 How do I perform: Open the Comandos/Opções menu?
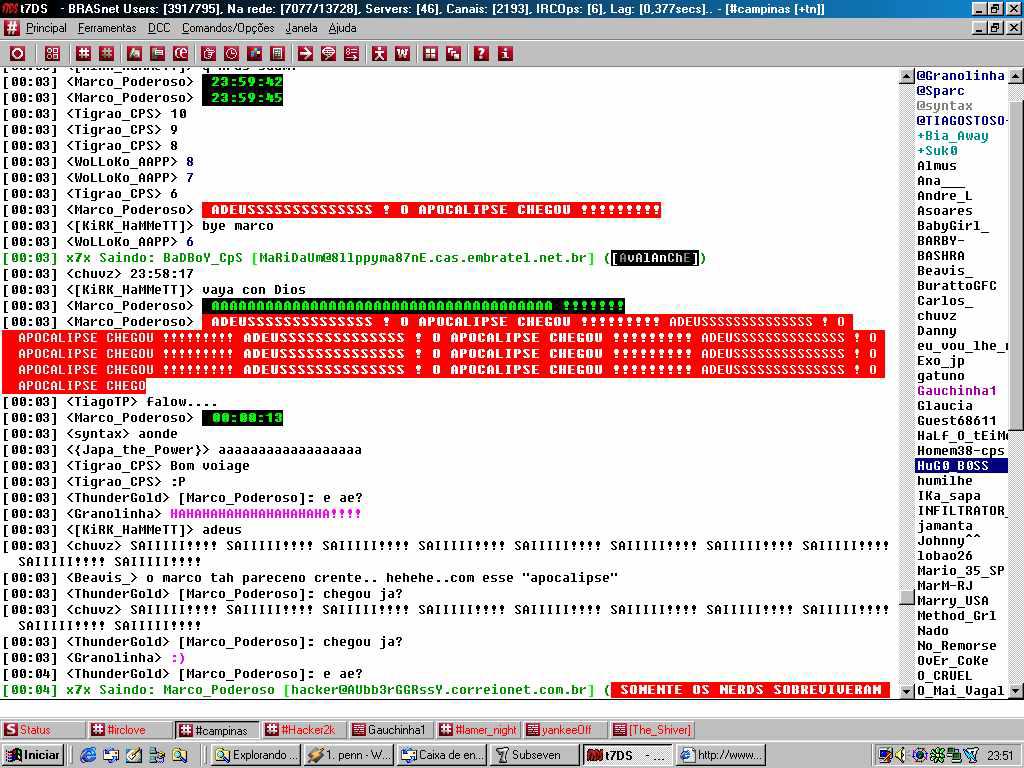pyautogui.click(x=228, y=28)
